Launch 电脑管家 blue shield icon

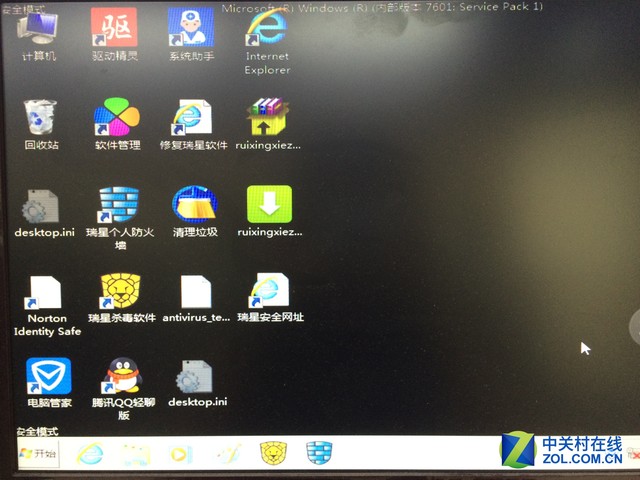tap(49, 382)
